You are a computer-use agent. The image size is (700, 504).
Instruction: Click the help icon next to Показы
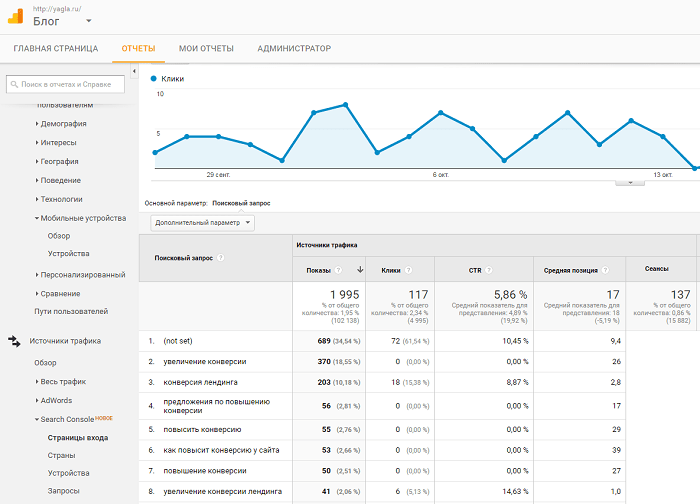(339, 270)
